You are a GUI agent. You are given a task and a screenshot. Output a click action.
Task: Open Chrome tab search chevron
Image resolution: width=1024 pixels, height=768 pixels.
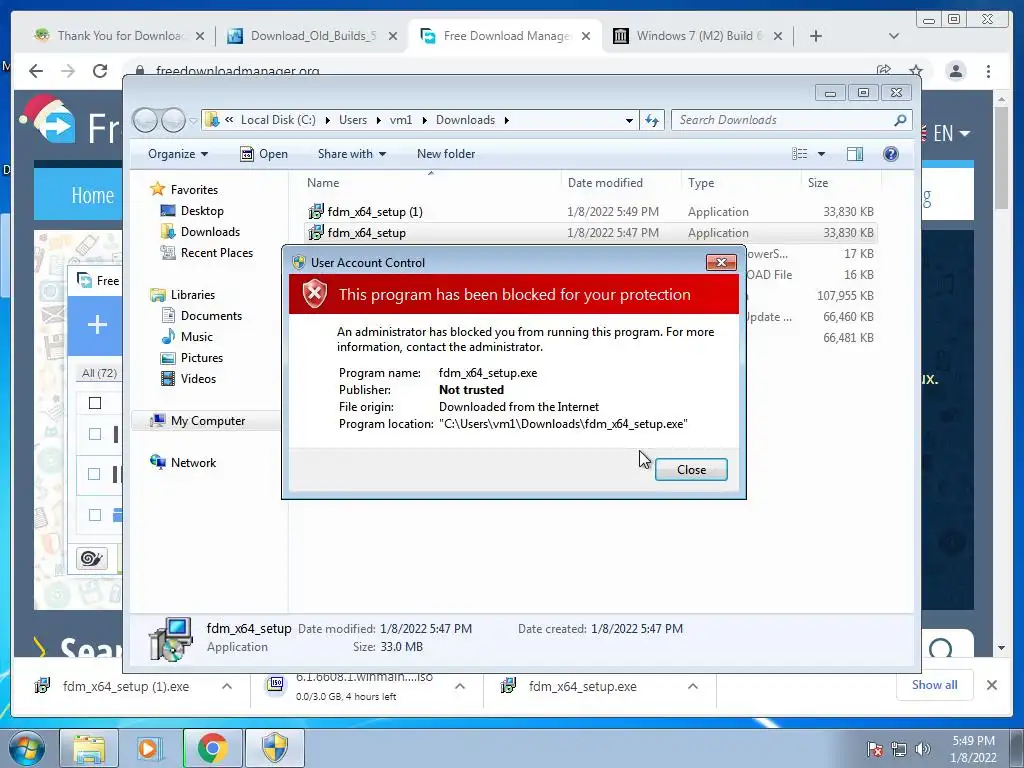(x=894, y=36)
